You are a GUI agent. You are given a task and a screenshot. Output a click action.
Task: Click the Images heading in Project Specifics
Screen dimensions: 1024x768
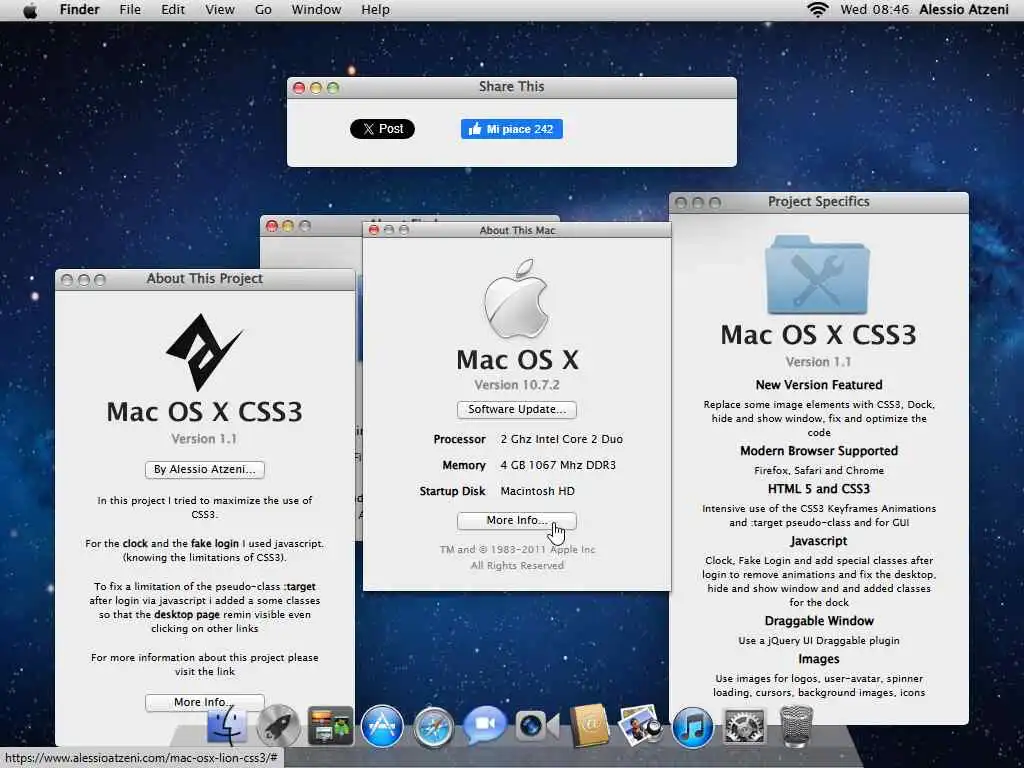click(x=818, y=659)
